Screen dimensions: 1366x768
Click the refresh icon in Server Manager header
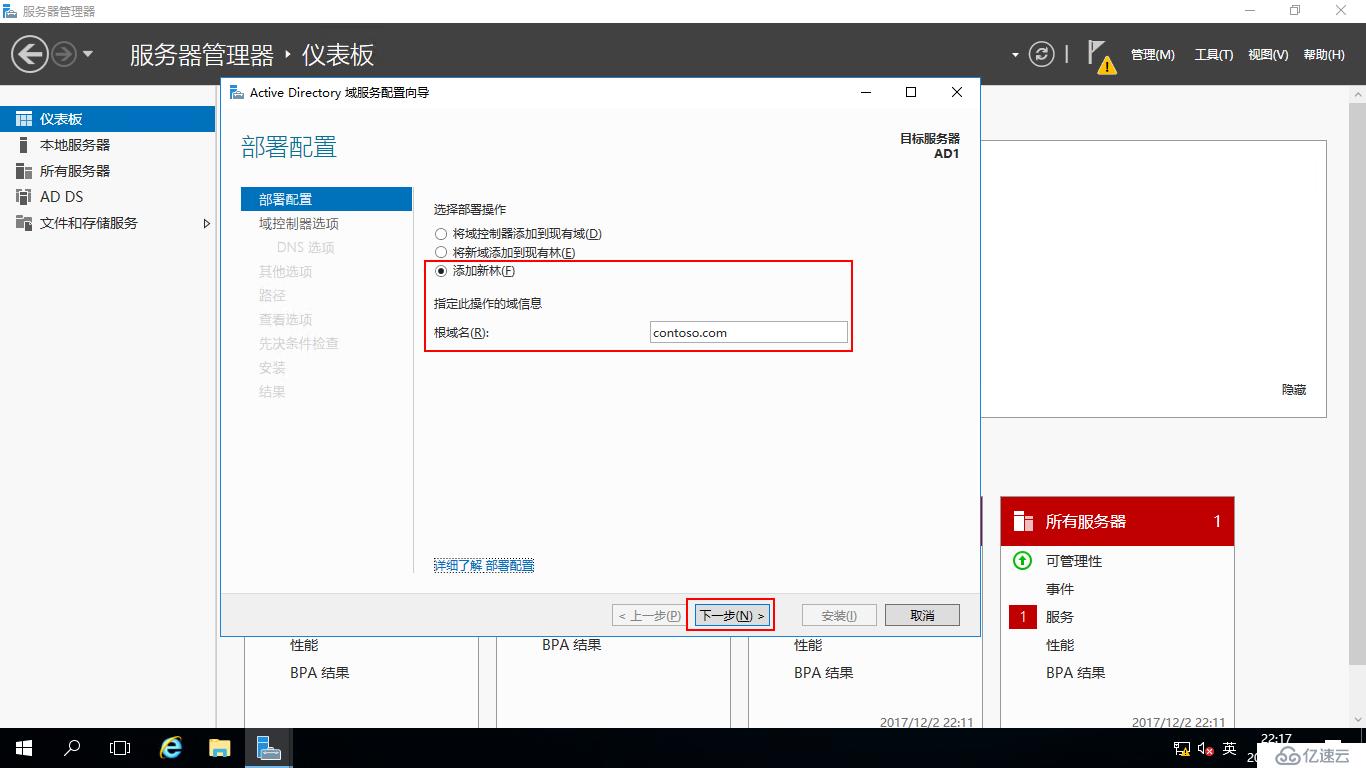coord(1042,54)
